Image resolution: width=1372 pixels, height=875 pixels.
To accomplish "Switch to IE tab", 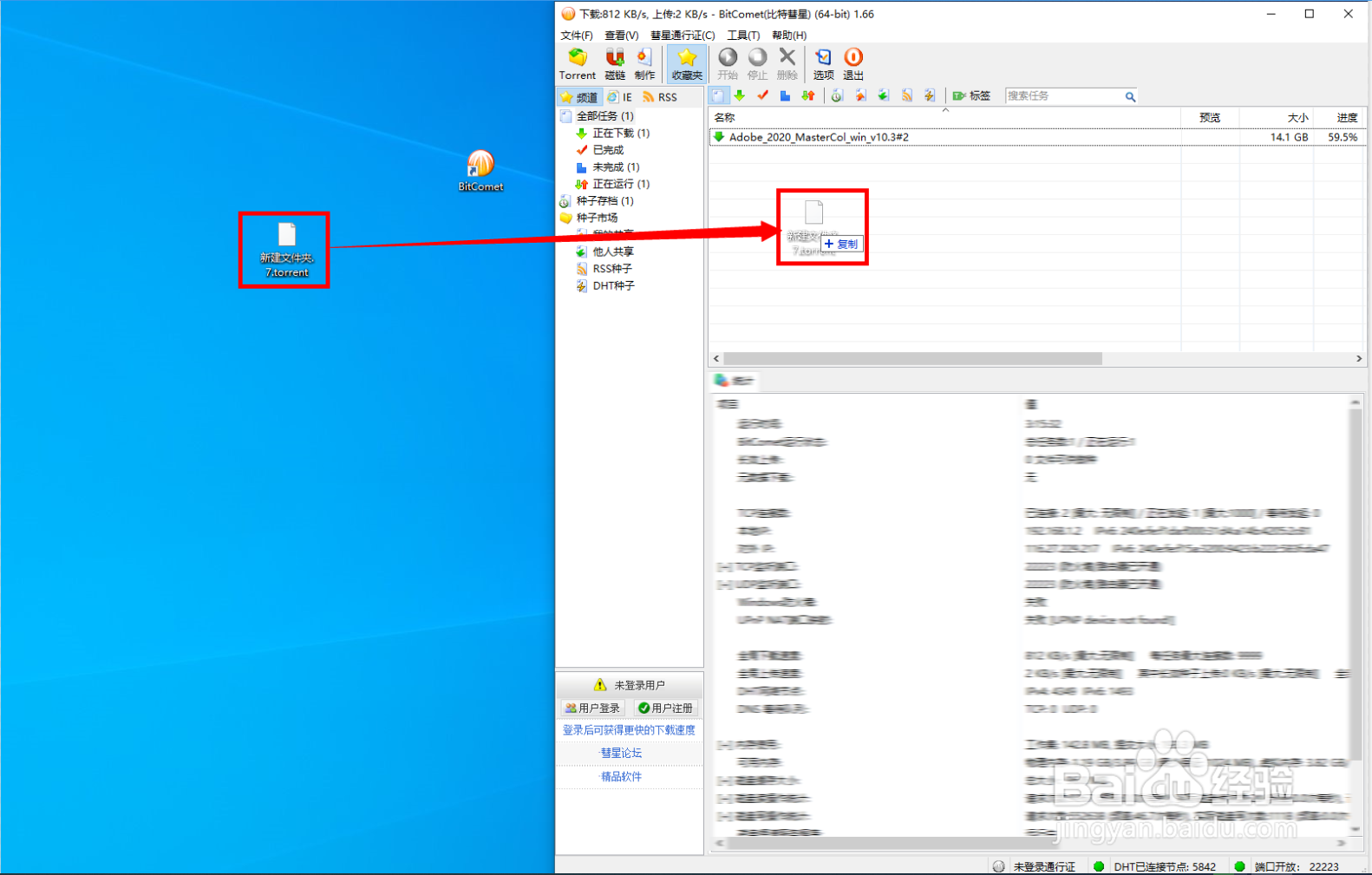I will [x=620, y=97].
